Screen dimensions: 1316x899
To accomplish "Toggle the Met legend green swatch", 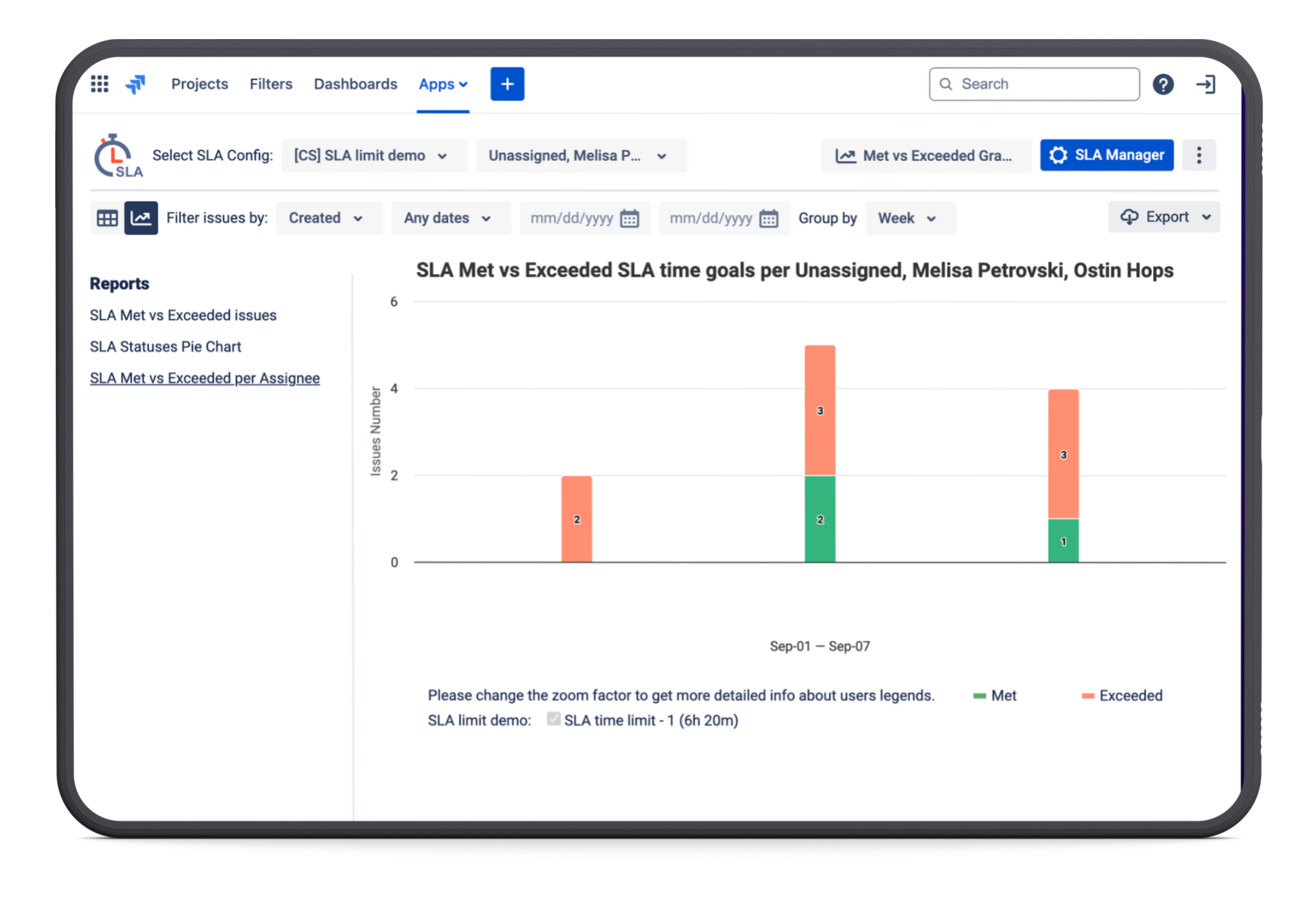I will point(979,696).
